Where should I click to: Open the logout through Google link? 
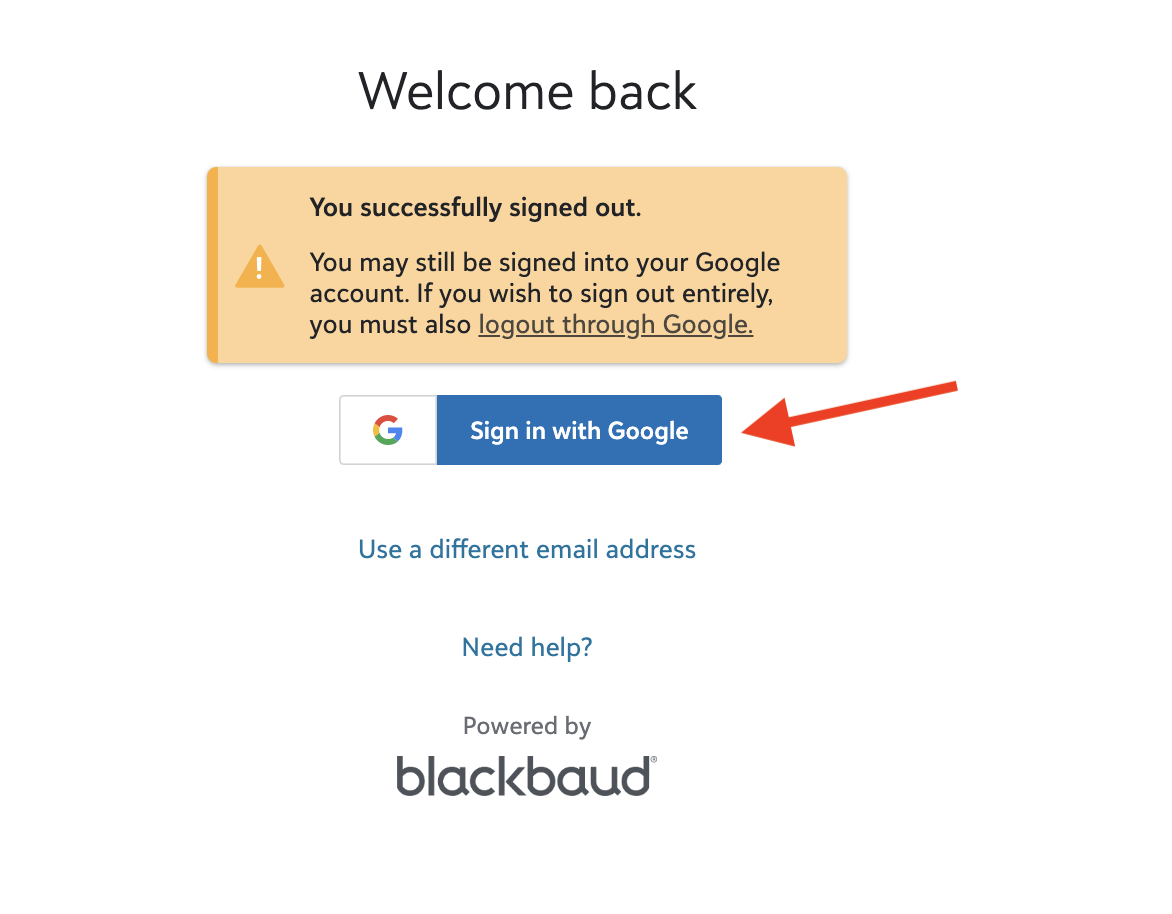tap(615, 324)
